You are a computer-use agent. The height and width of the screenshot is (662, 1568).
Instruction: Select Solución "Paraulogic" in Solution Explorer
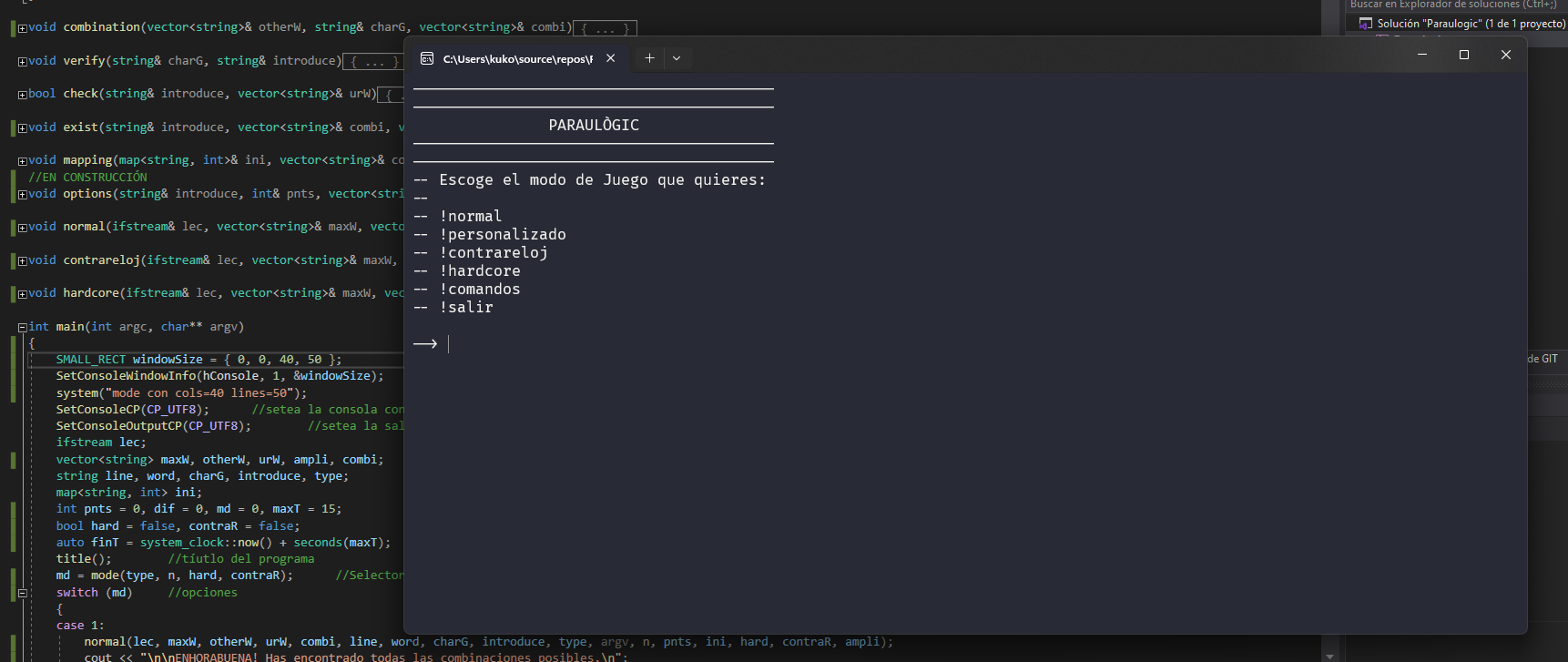point(1471,24)
